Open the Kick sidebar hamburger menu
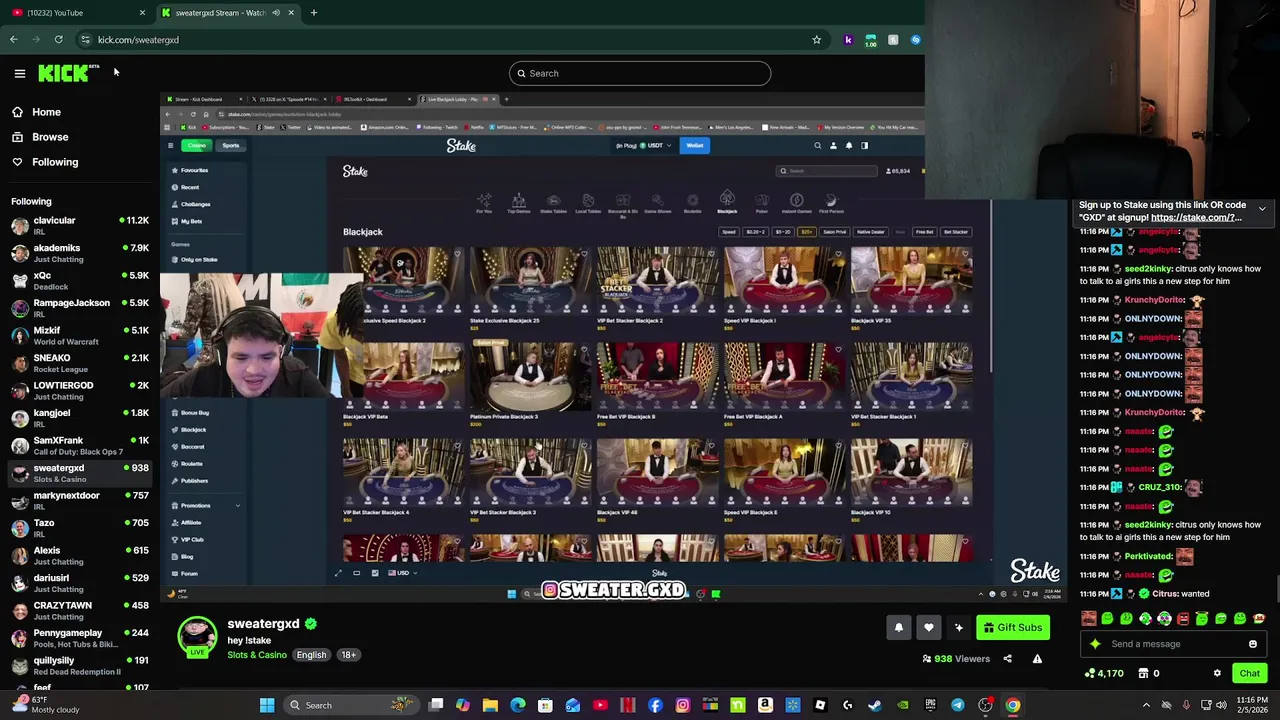1280x720 pixels. [19, 73]
